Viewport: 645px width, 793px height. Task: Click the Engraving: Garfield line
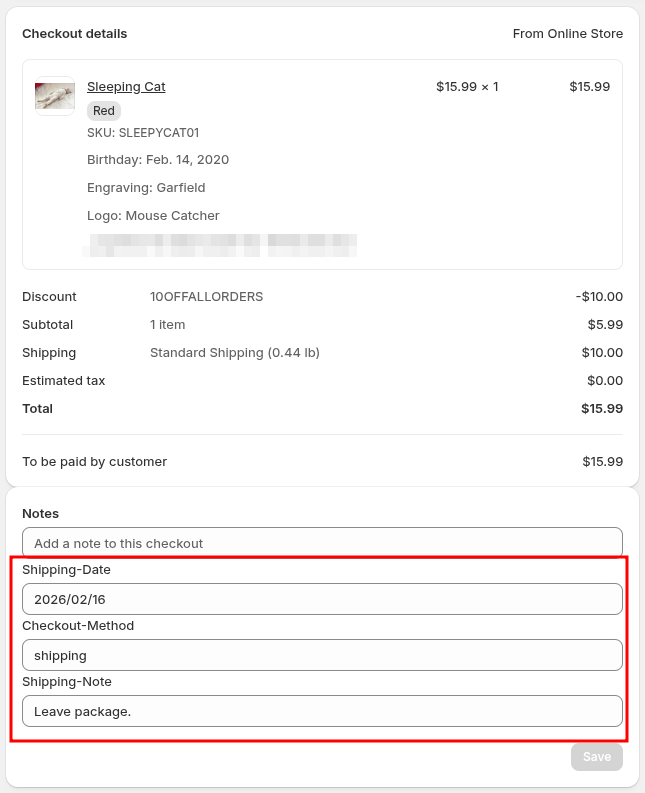145,187
